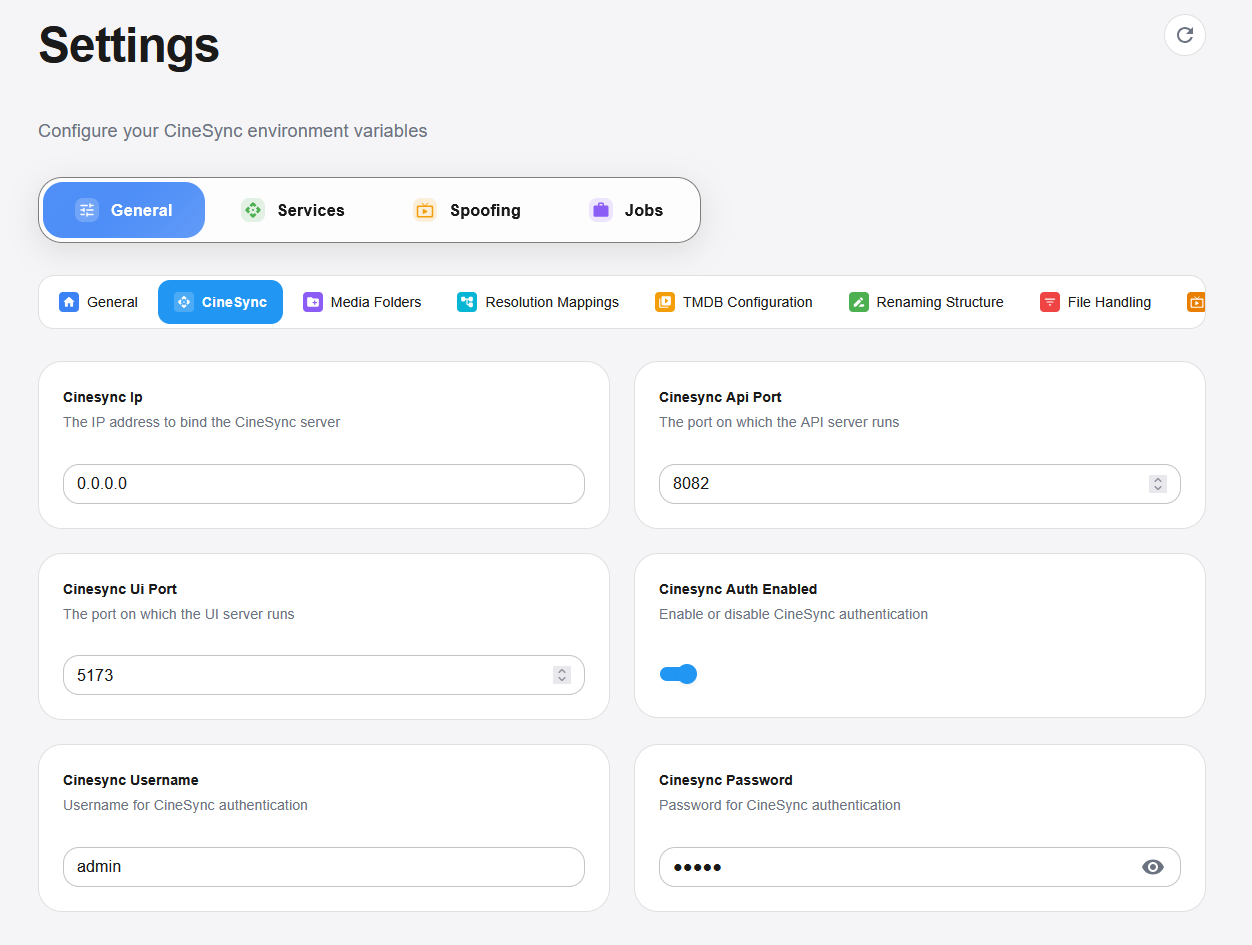Click the Services section icon
Viewport: 1252px width, 945px height.
[x=253, y=210]
